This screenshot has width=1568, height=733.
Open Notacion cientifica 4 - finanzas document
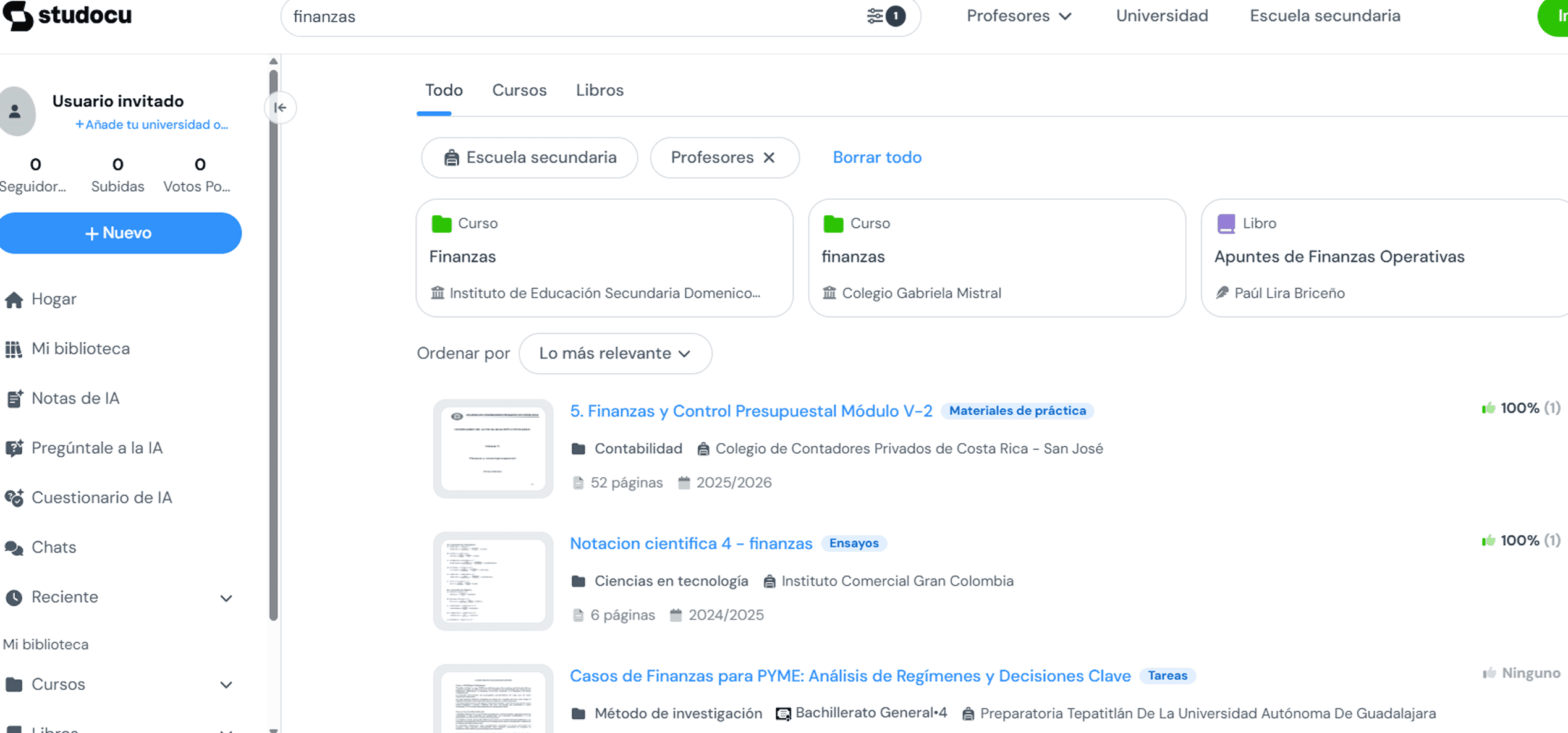pyautogui.click(x=691, y=543)
